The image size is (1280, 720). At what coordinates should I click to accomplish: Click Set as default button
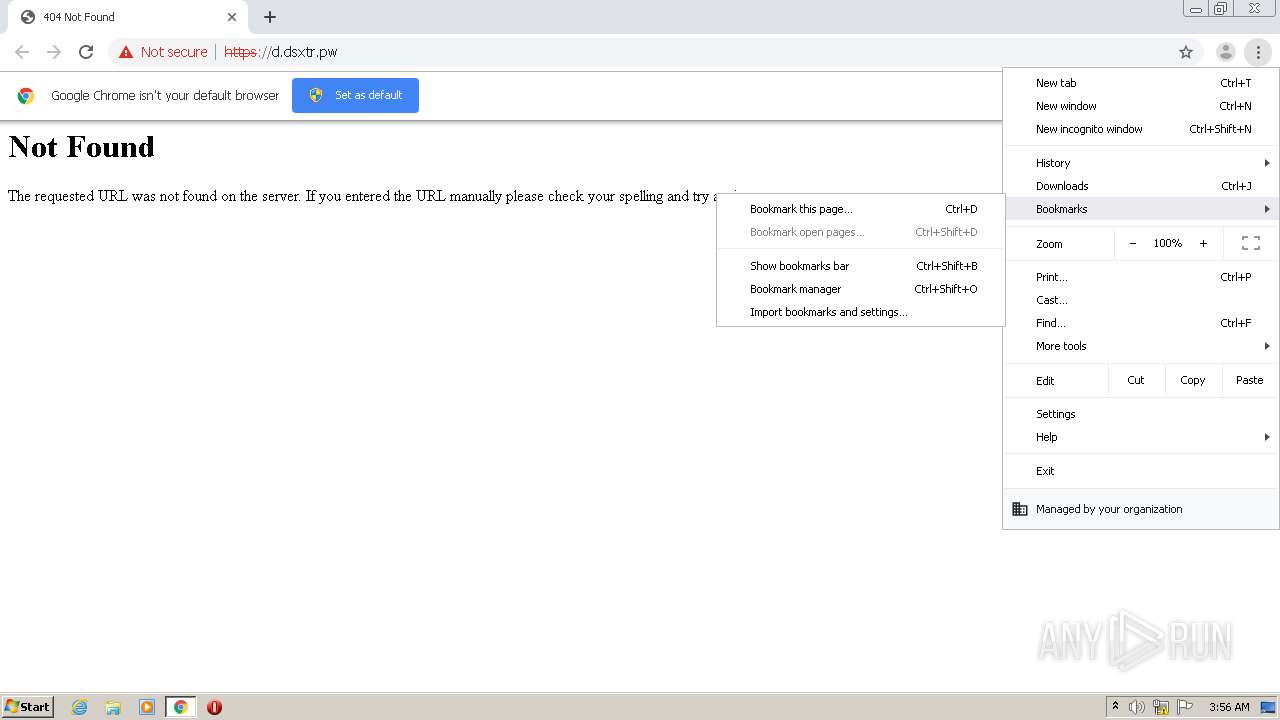click(x=355, y=95)
